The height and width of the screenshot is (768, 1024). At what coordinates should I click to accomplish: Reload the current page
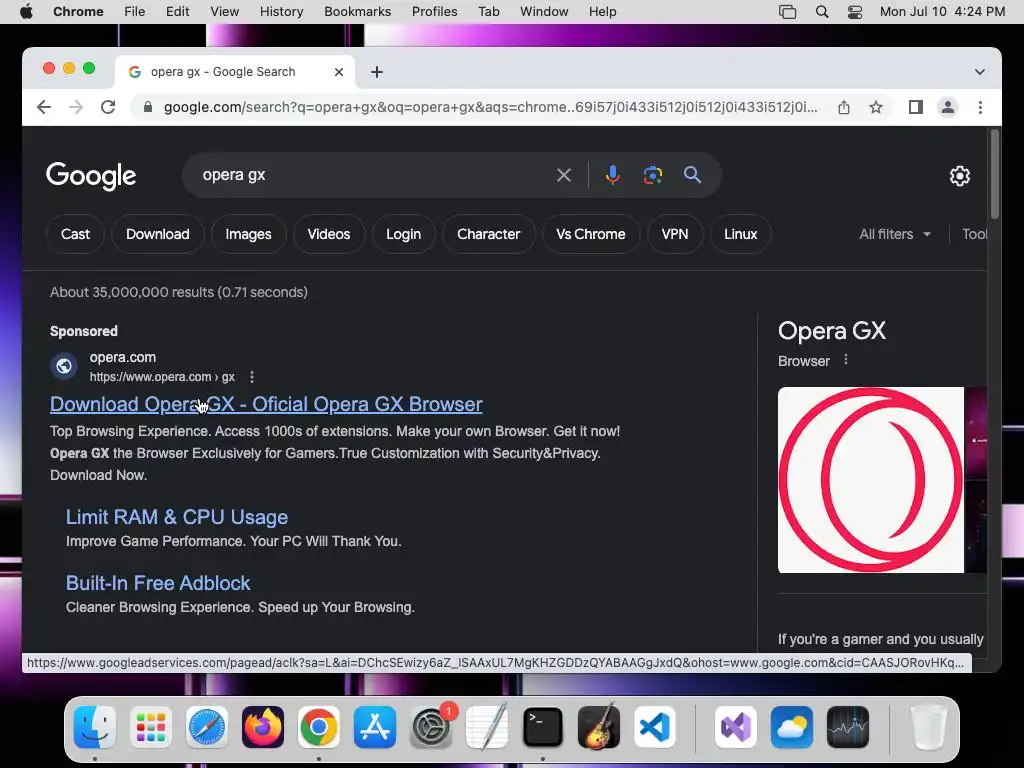click(108, 107)
